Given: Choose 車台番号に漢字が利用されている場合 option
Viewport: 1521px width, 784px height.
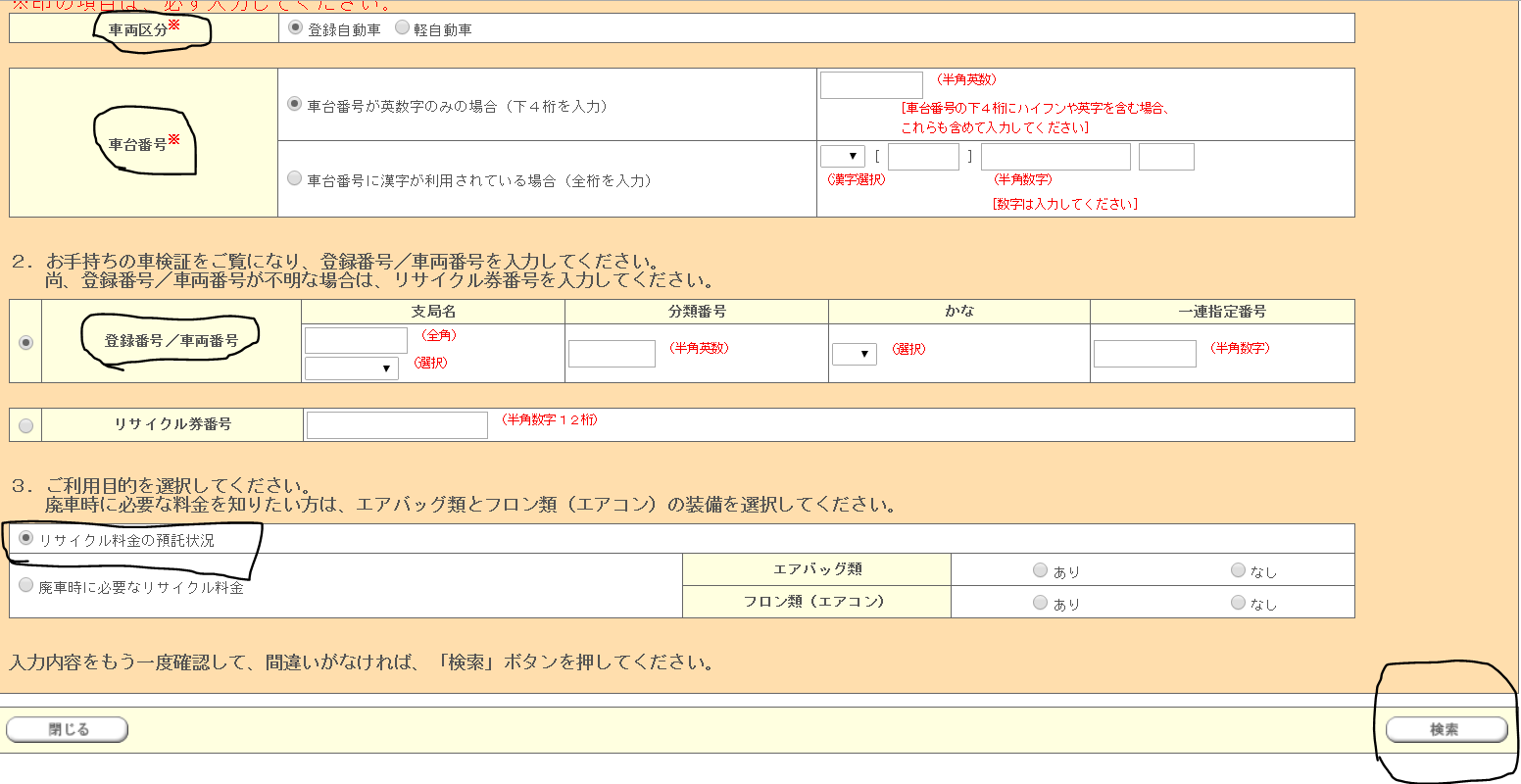Looking at the screenshot, I should (x=294, y=179).
